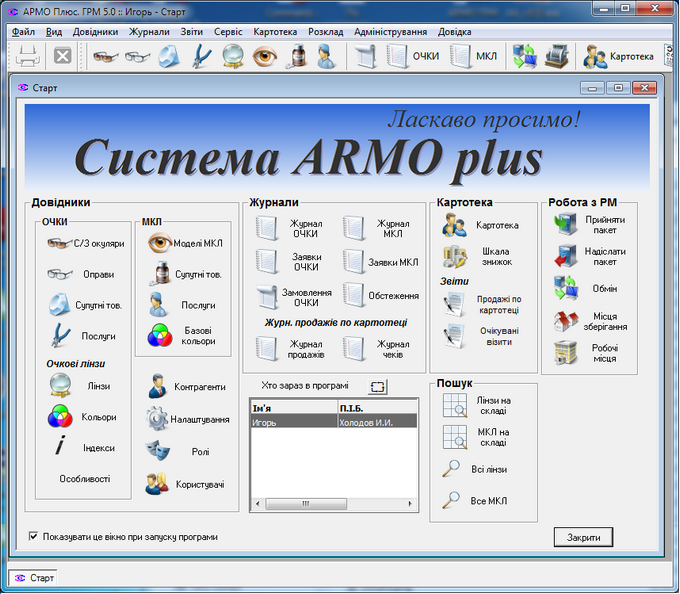Open Шкала знижок discount scale
Image resolution: width=680 pixels, height=594 pixels.
coord(455,257)
